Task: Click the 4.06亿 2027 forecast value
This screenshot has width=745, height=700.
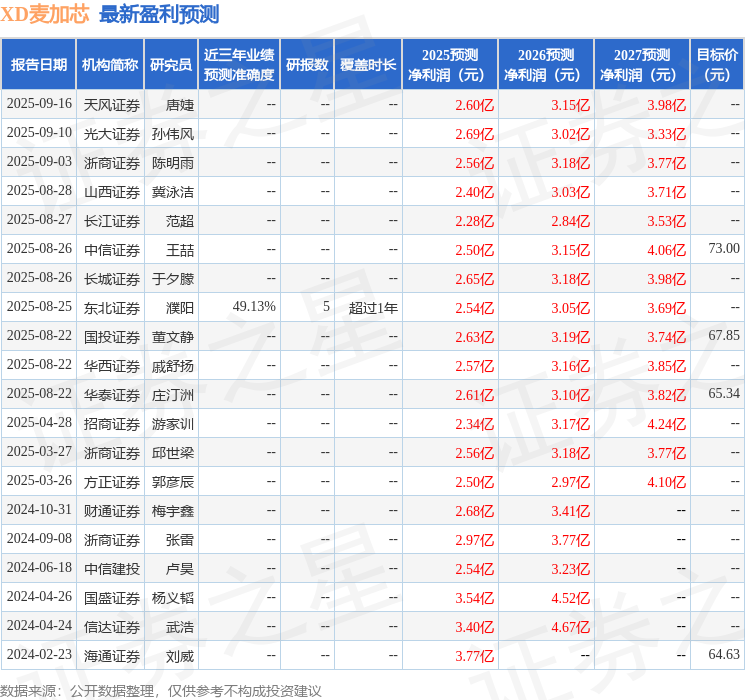Action: pos(667,250)
